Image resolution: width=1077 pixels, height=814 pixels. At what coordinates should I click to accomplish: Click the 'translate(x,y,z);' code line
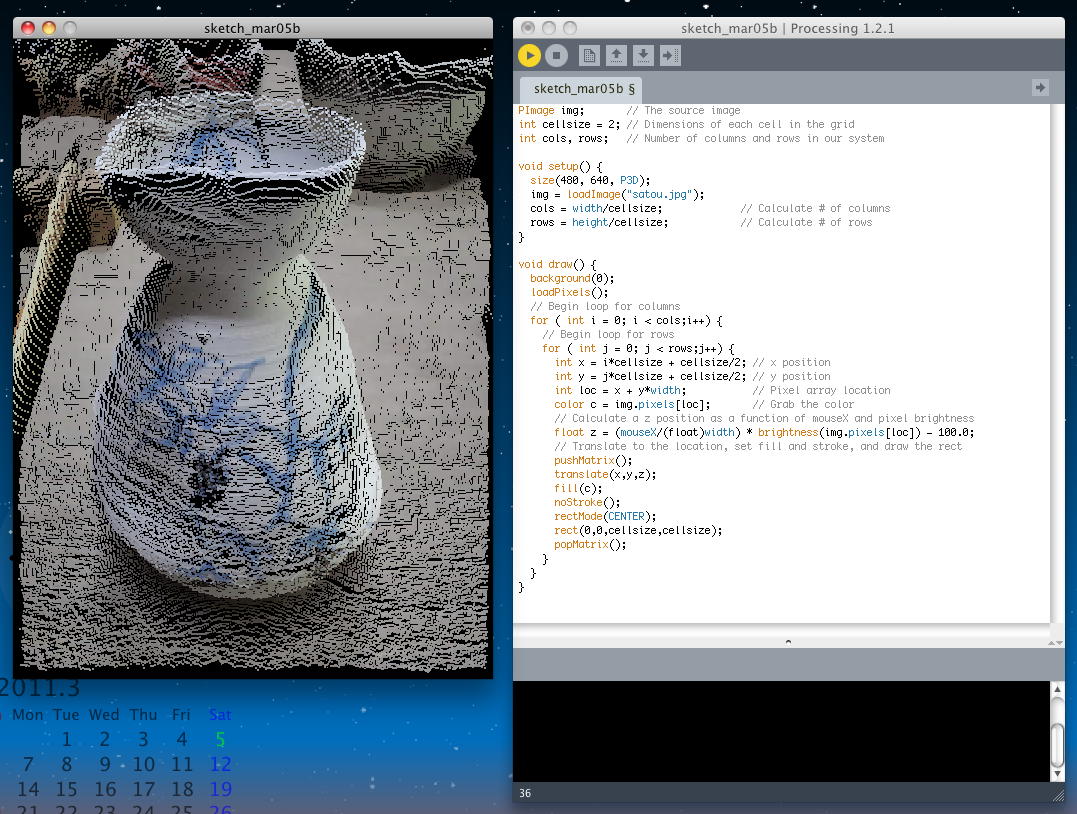point(604,474)
